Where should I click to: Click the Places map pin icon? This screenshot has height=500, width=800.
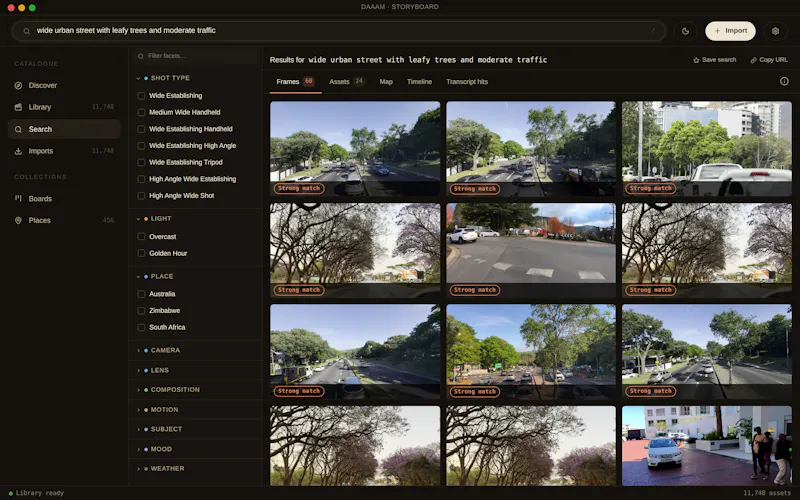coord(18,220)
